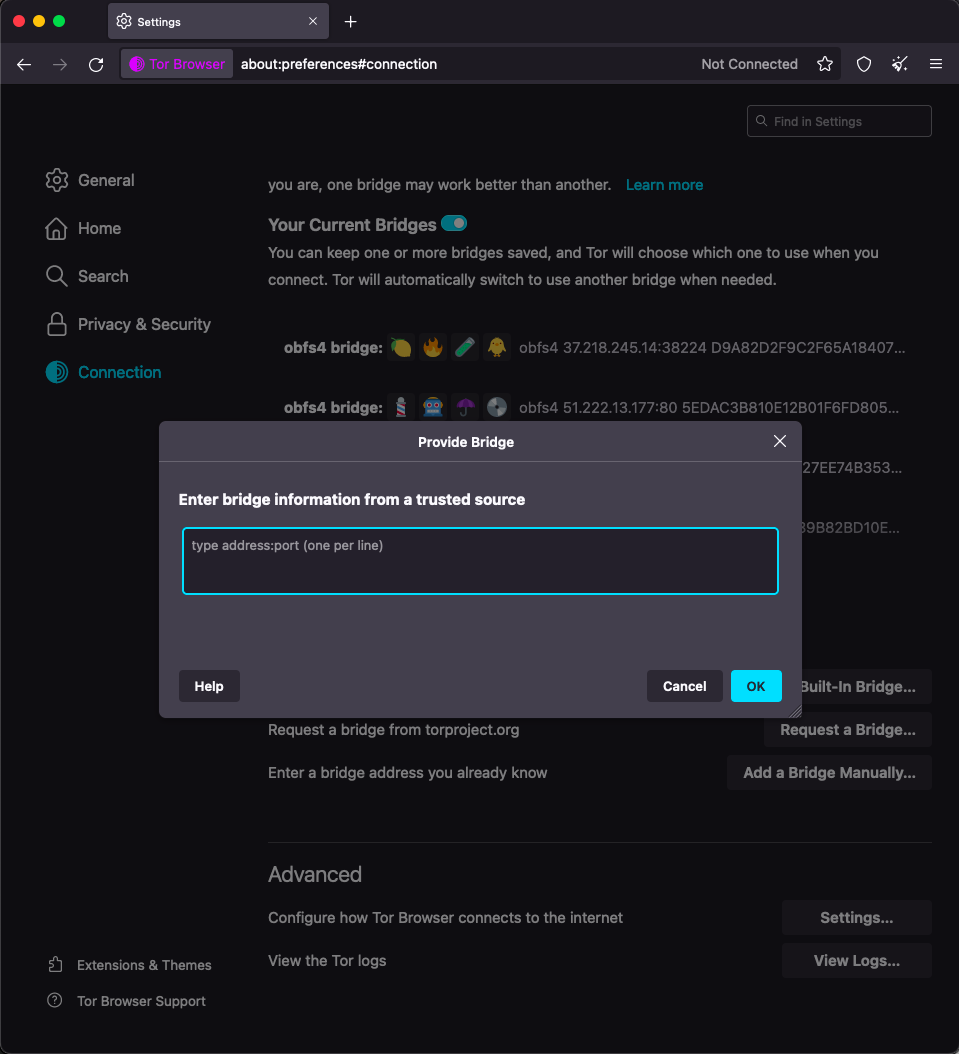Open the Search settings category
The width and height of the screenshot is (959, 1054).
(87, 276)
